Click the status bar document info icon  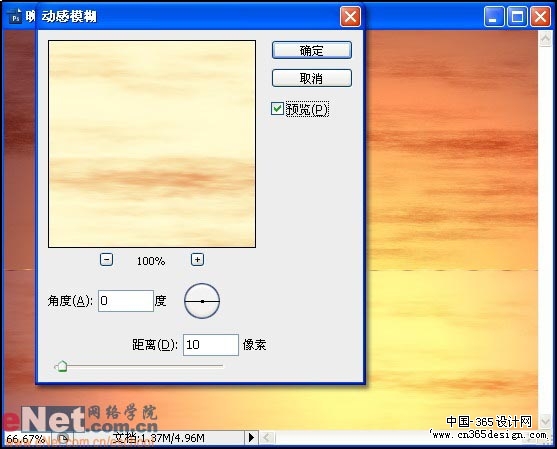coord(63,438)
